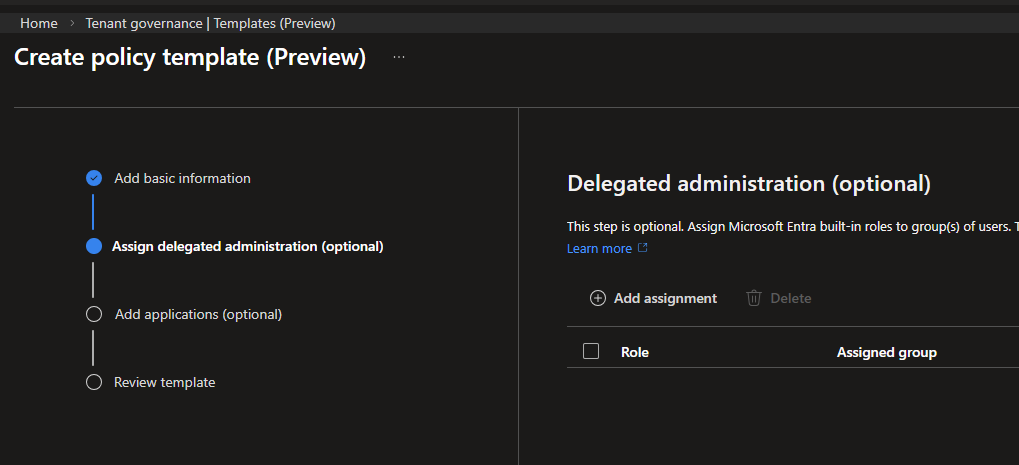Click the completed checkmark step icon
Image resolution: width=1019 pixels, height=465 pixels.
click(x=94, y=178)
